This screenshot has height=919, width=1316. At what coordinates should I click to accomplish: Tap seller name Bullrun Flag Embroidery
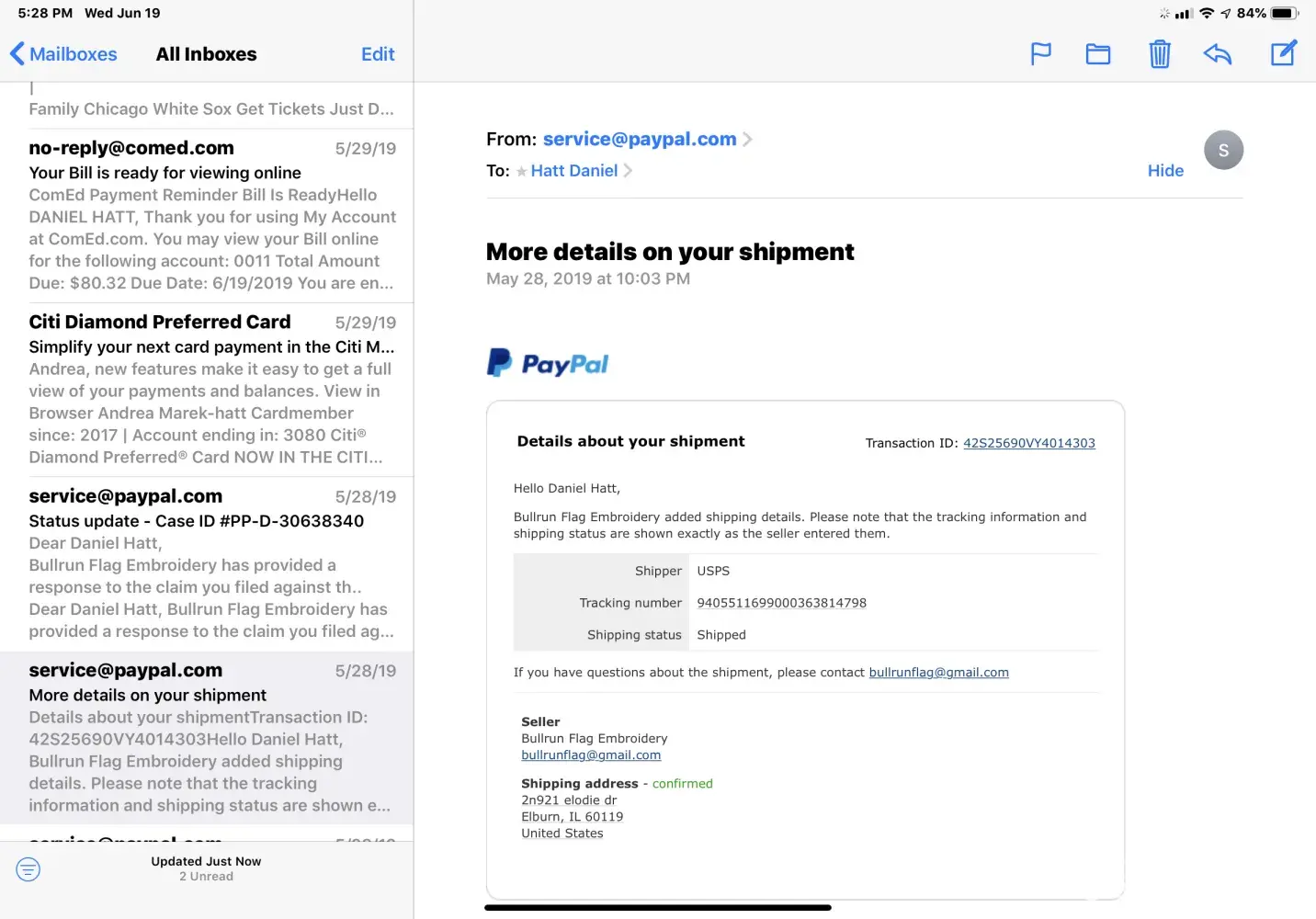(595, 739)
